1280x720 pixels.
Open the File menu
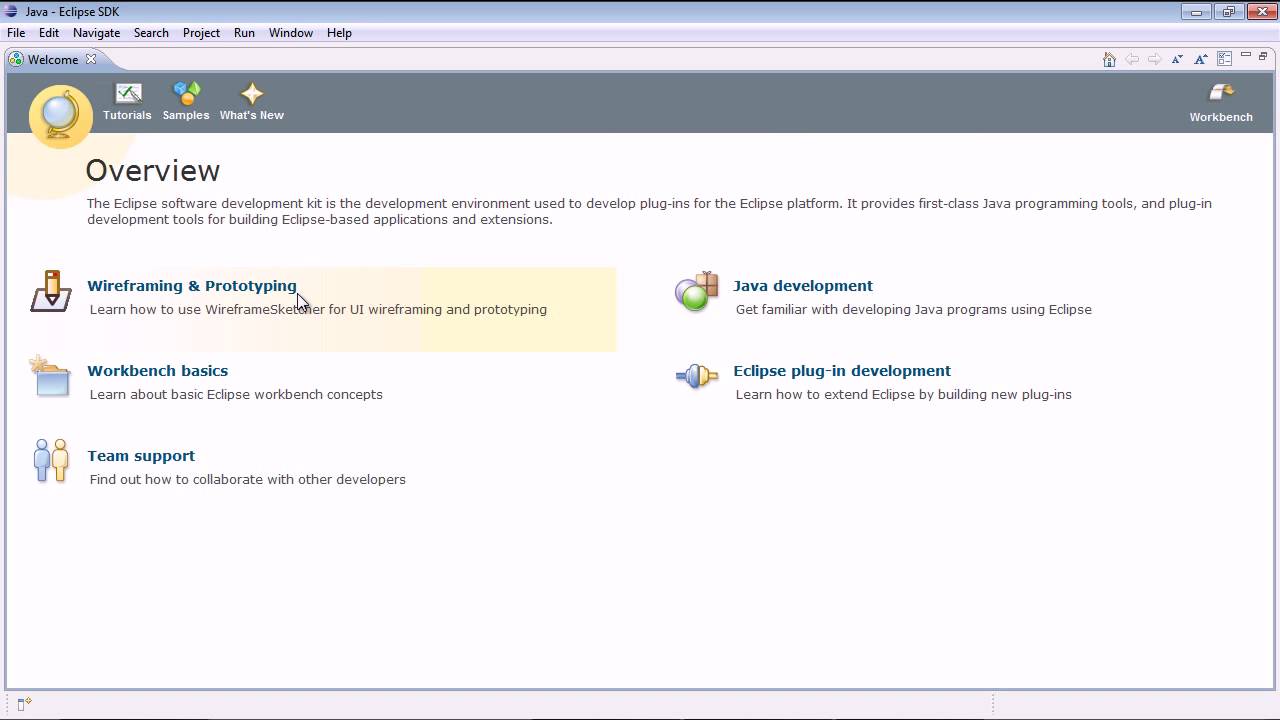click(x=16, y=33)
